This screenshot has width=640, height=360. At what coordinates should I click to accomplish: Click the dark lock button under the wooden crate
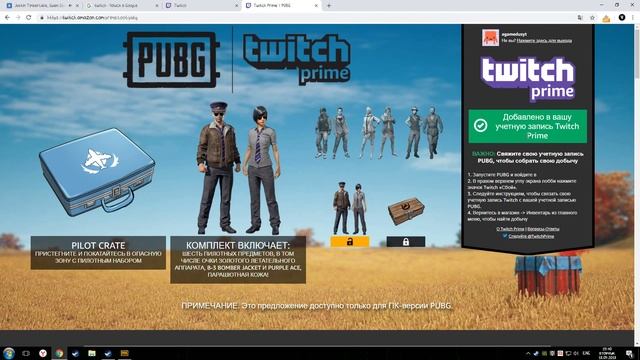pos(406,242)
